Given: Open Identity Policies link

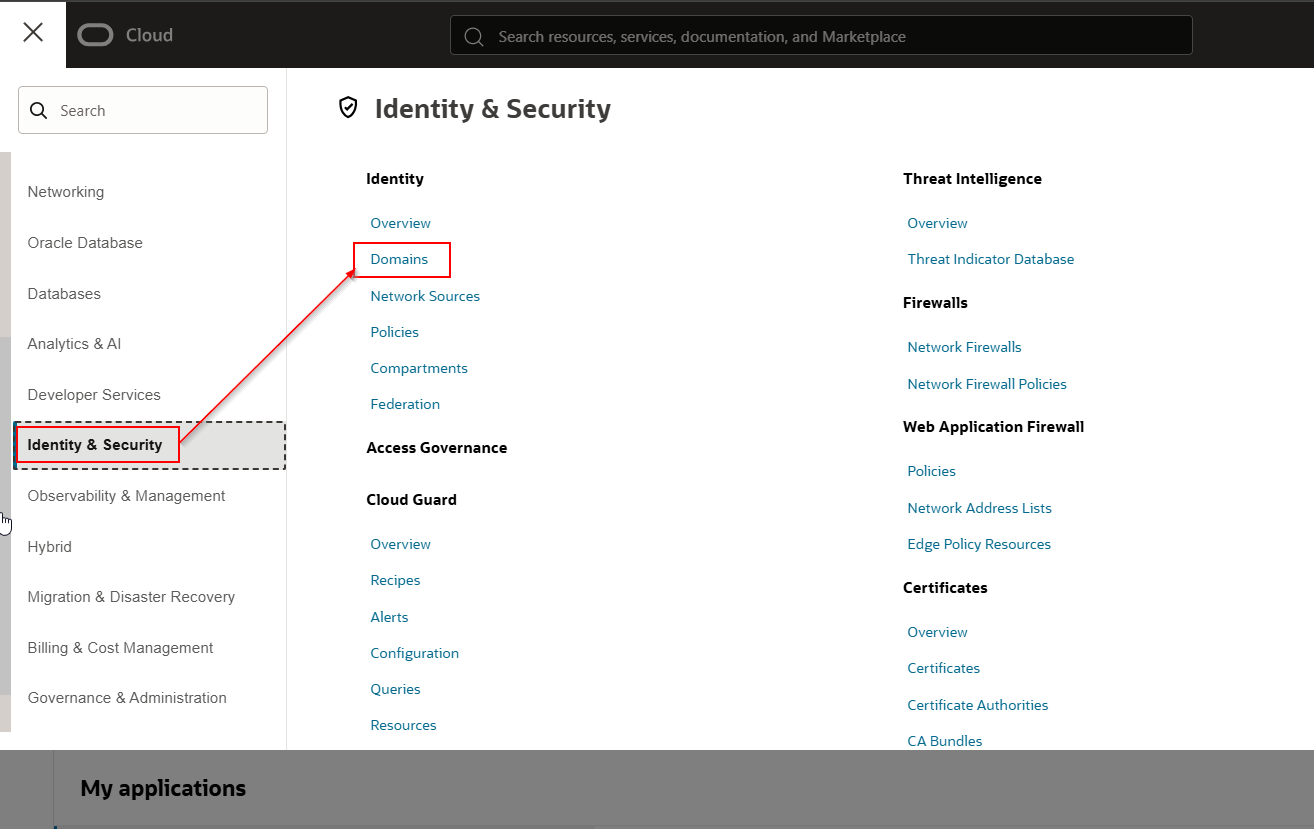Looking at the screenshot, I should tap(394, 332).
